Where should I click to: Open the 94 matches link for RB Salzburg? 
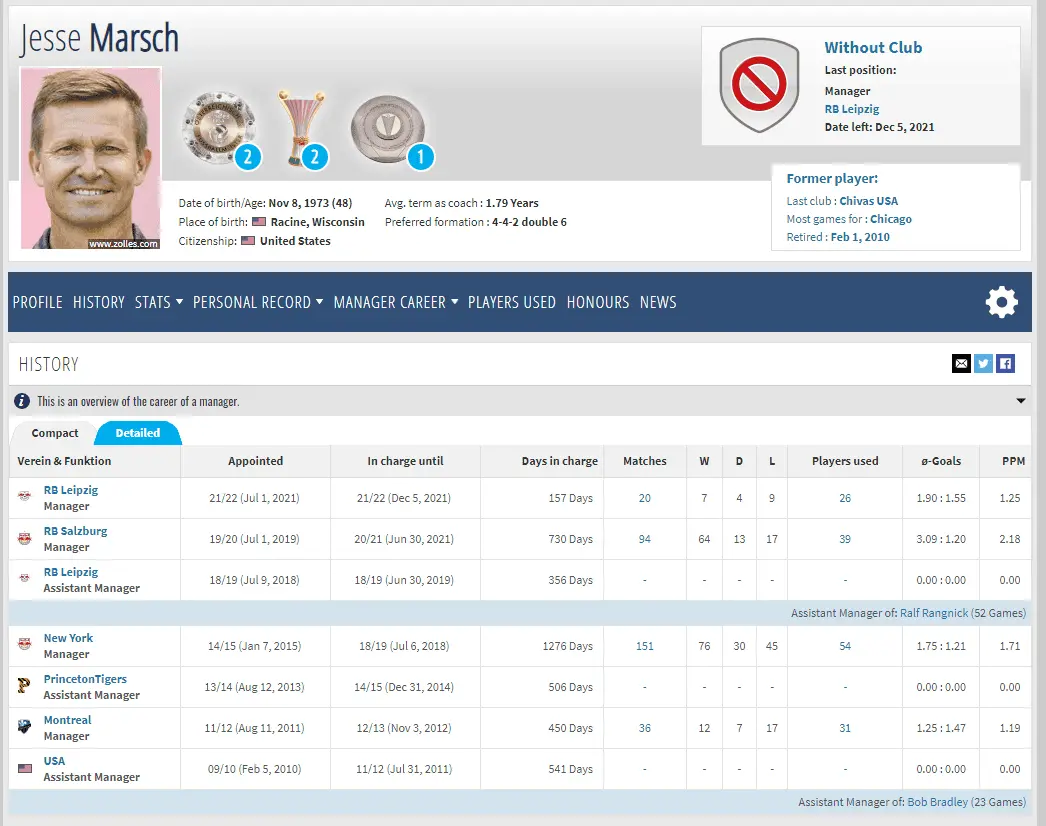click(644, 538)
